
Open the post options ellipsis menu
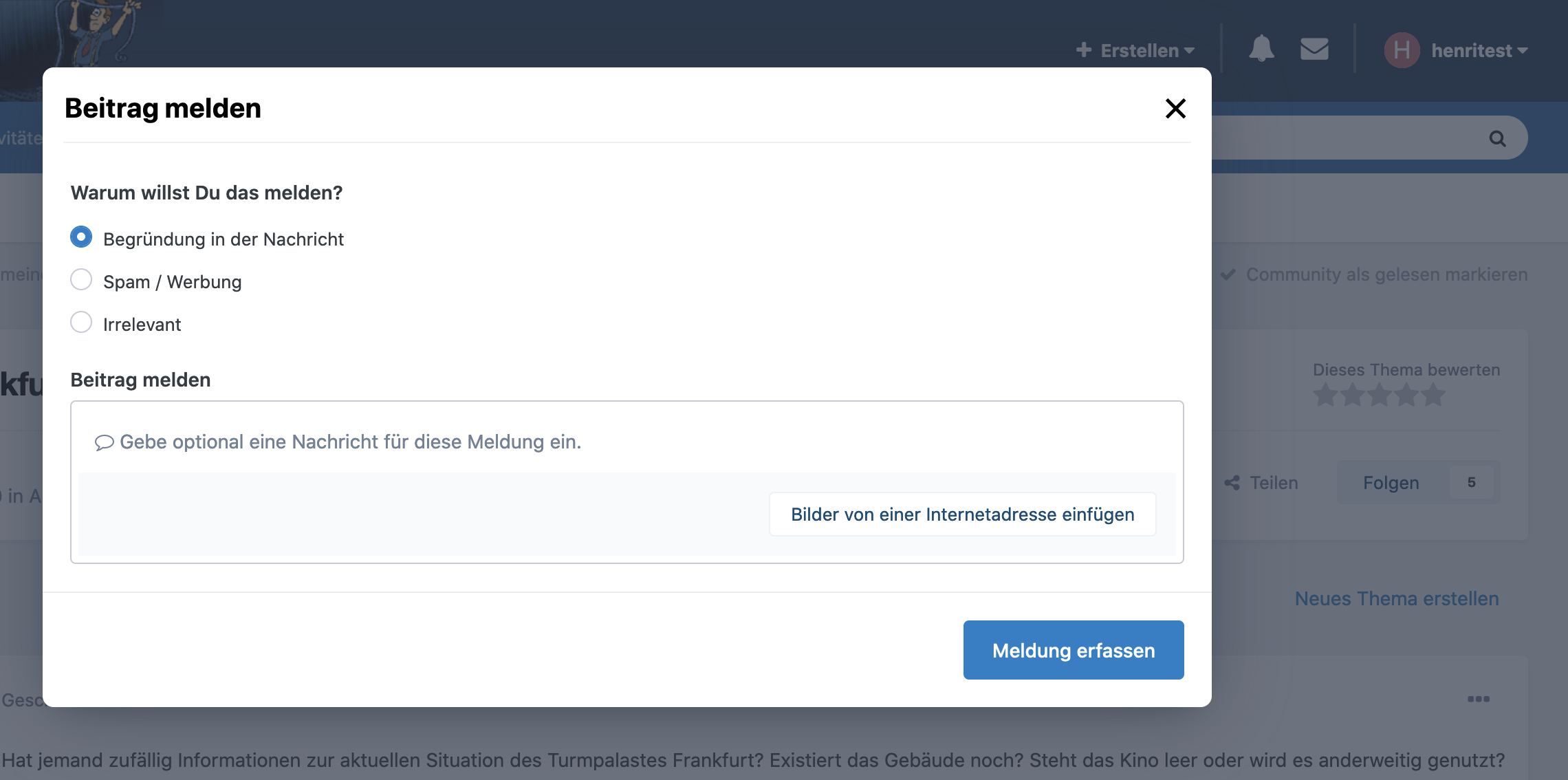pyautogui.click(x=1478, y=699)
